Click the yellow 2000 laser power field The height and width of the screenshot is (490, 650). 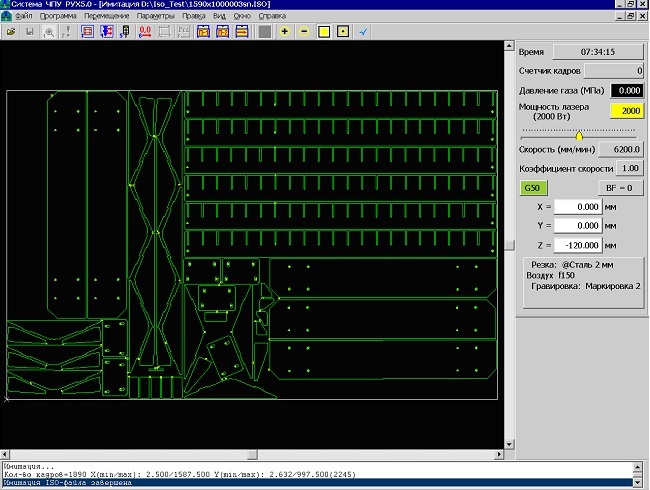pos(626,110)
